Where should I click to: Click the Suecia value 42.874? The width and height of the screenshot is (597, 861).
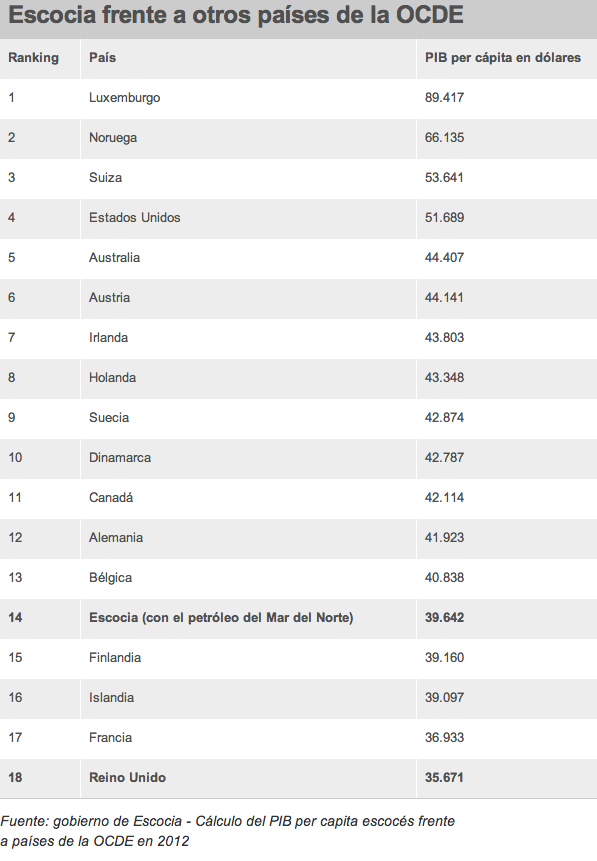pos(444,417)
